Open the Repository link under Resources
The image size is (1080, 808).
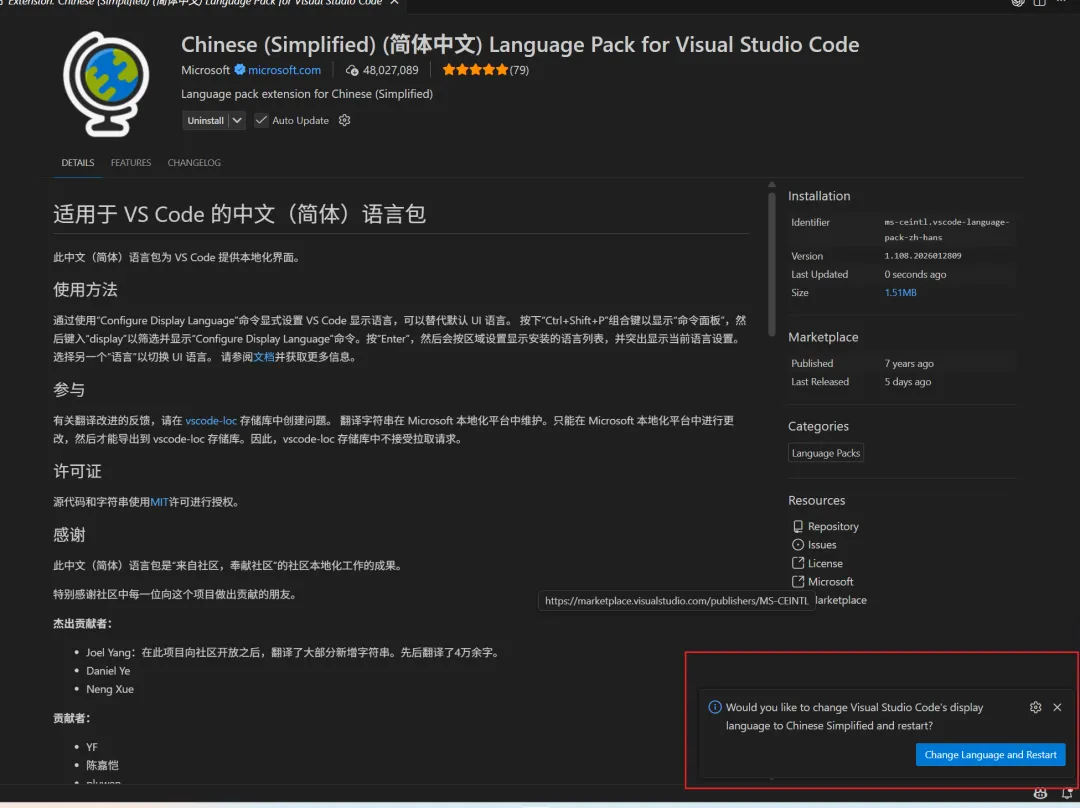[833, 526]
